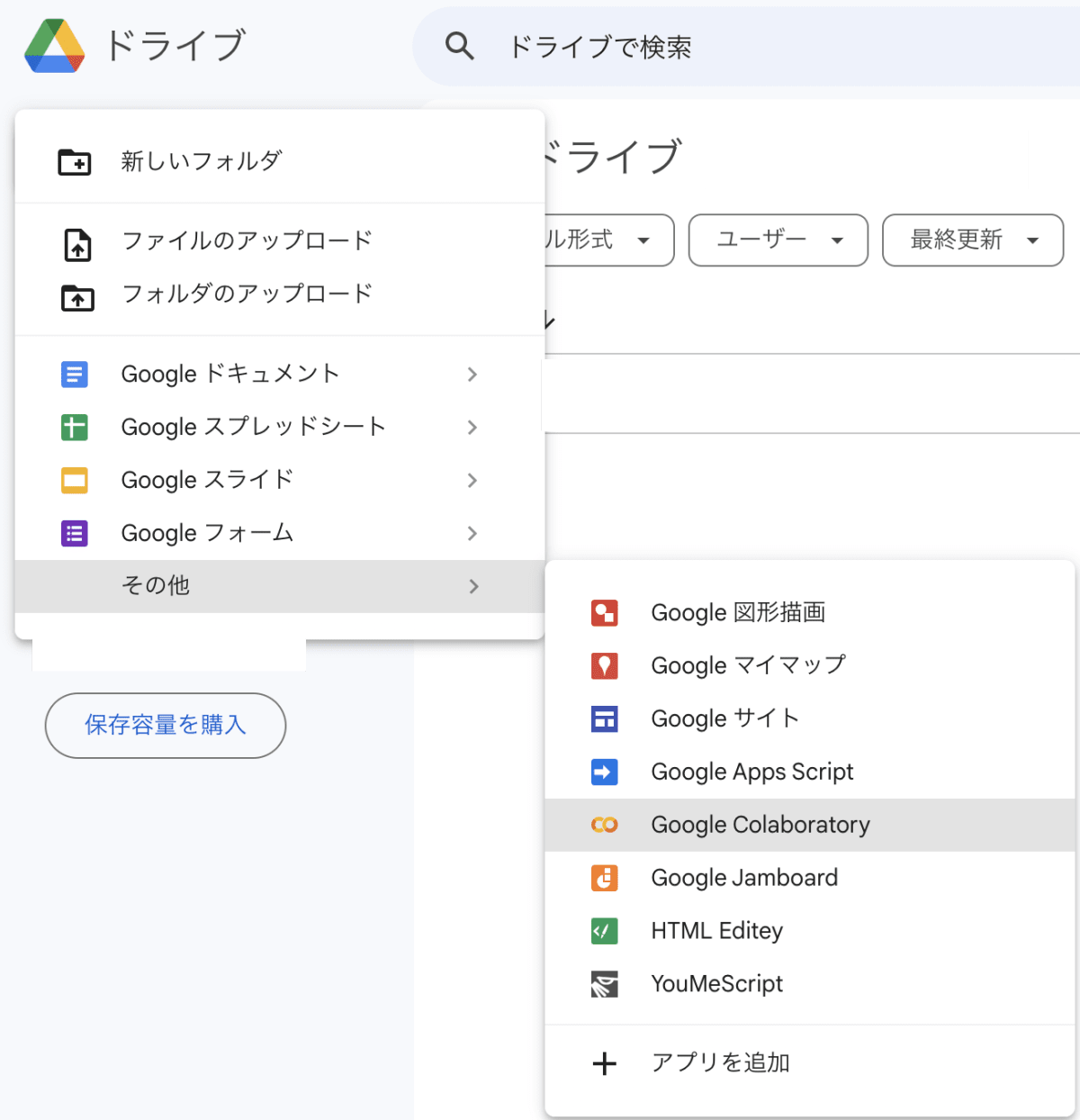Click the new folder icon

pyautogui.click(x=75, y=162)
